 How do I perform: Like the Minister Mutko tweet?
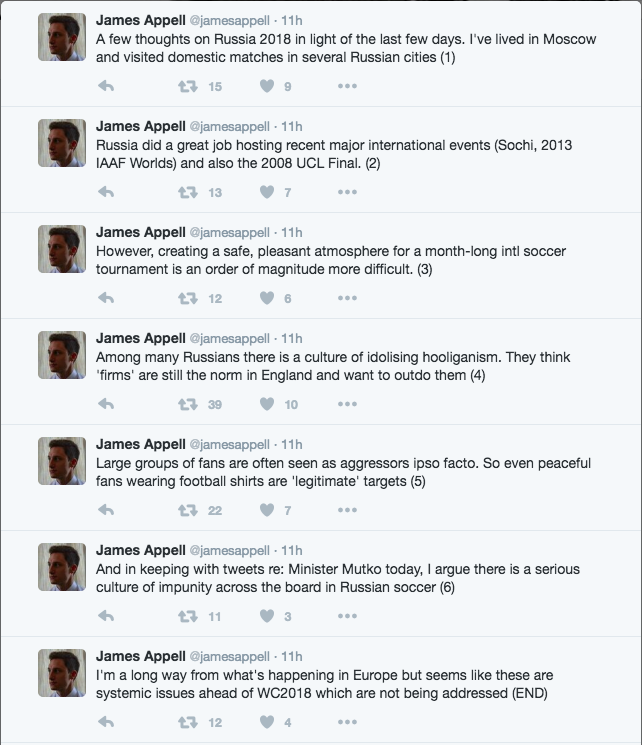pyautogui.click(x=267, y=616)
